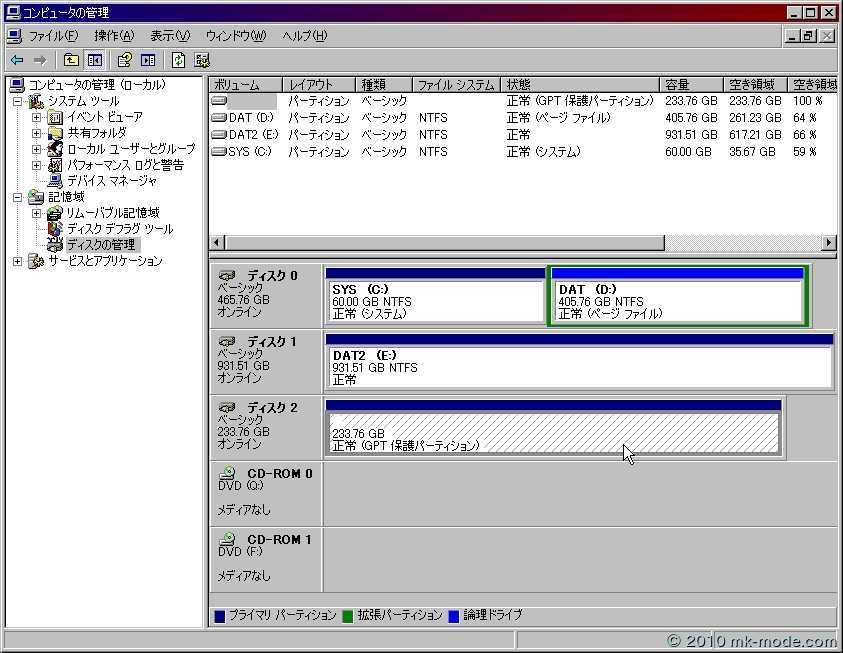Click the ファイル システム column header
843x653 pixels.
click(x=455, y=85)
